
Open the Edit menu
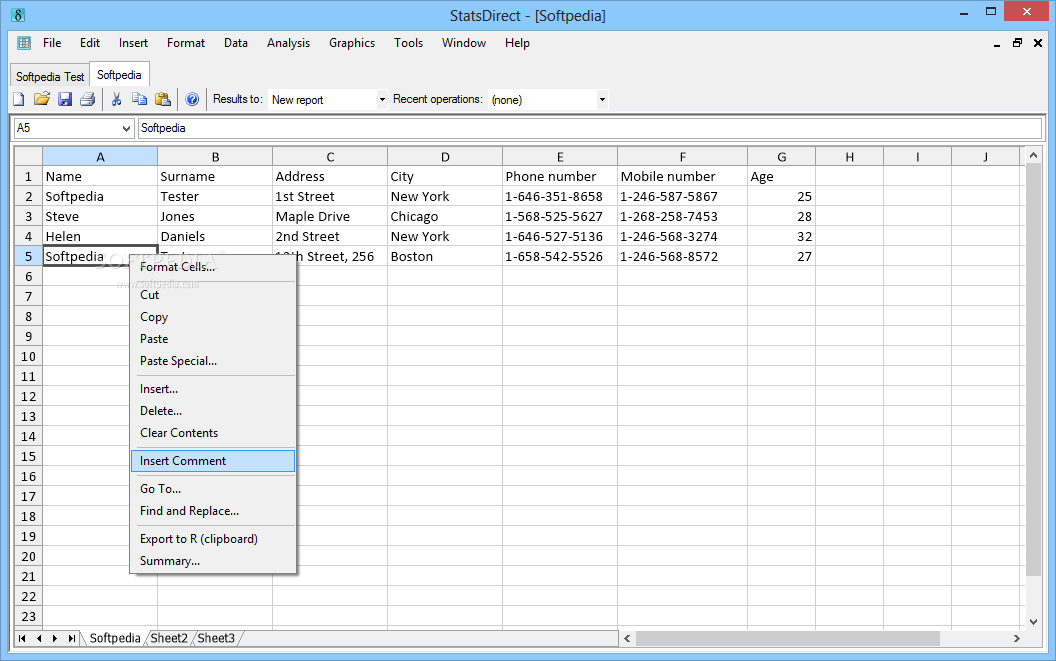(90, 43)
